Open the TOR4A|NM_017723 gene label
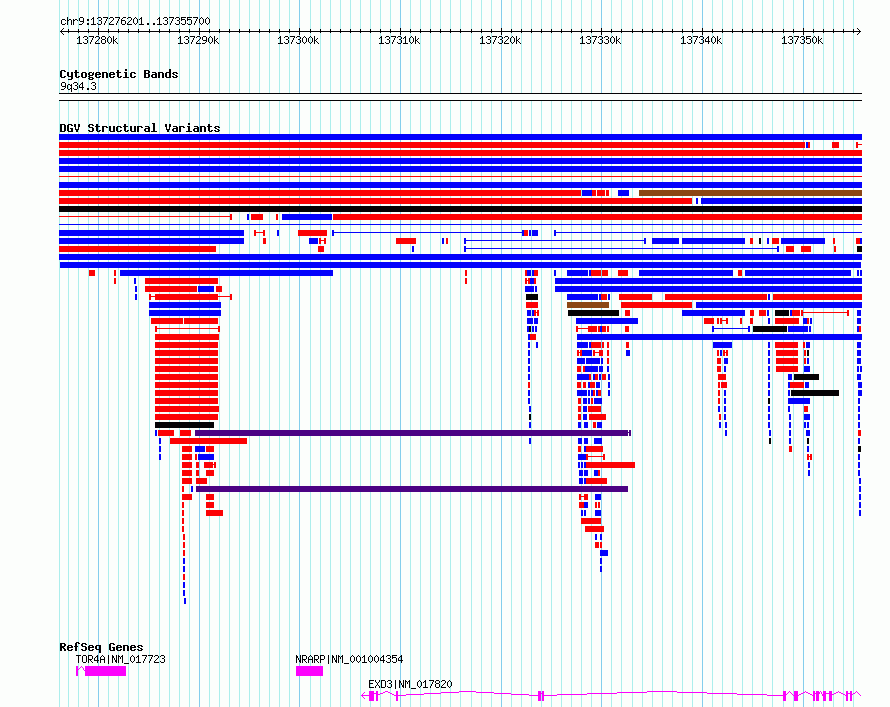890x707 pixels. click(x=120, y=659)
